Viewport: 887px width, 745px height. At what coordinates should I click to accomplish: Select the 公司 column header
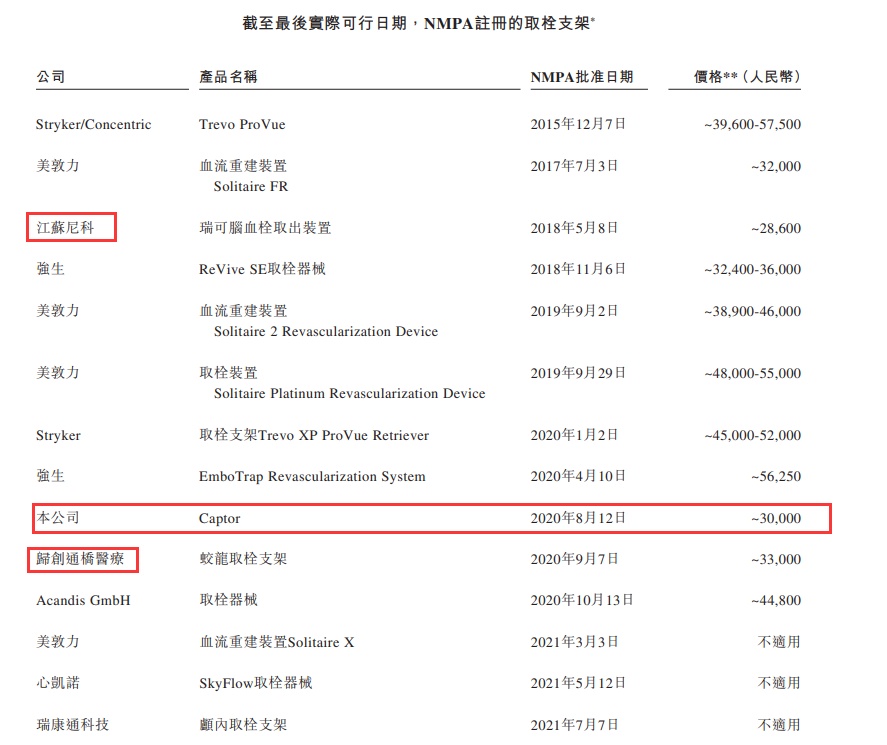[51, 76]
